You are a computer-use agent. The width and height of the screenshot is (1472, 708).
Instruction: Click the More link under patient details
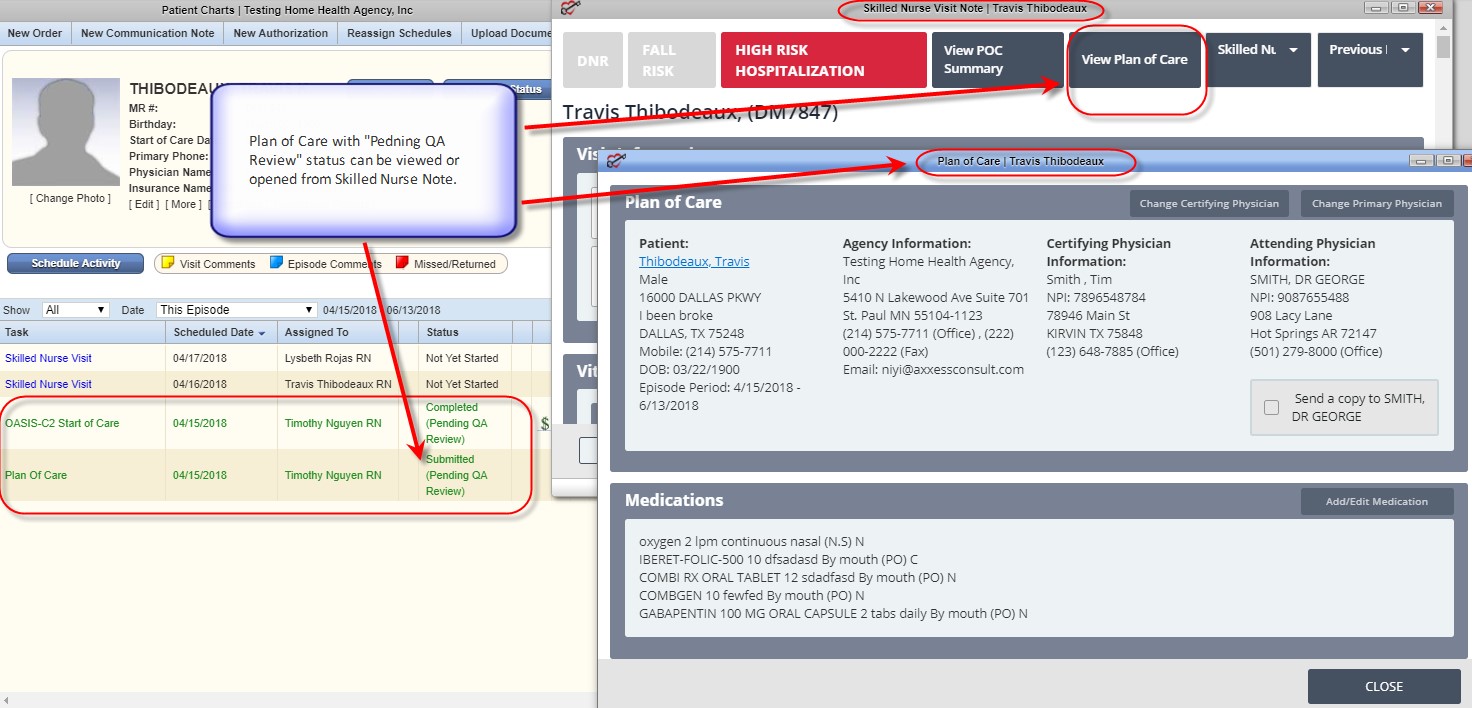click(x=183, y=204)
